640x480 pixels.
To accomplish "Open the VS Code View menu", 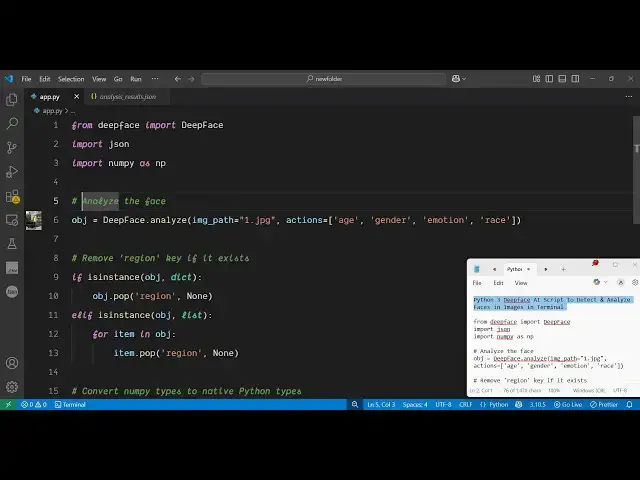I will (x=99, y=79).
